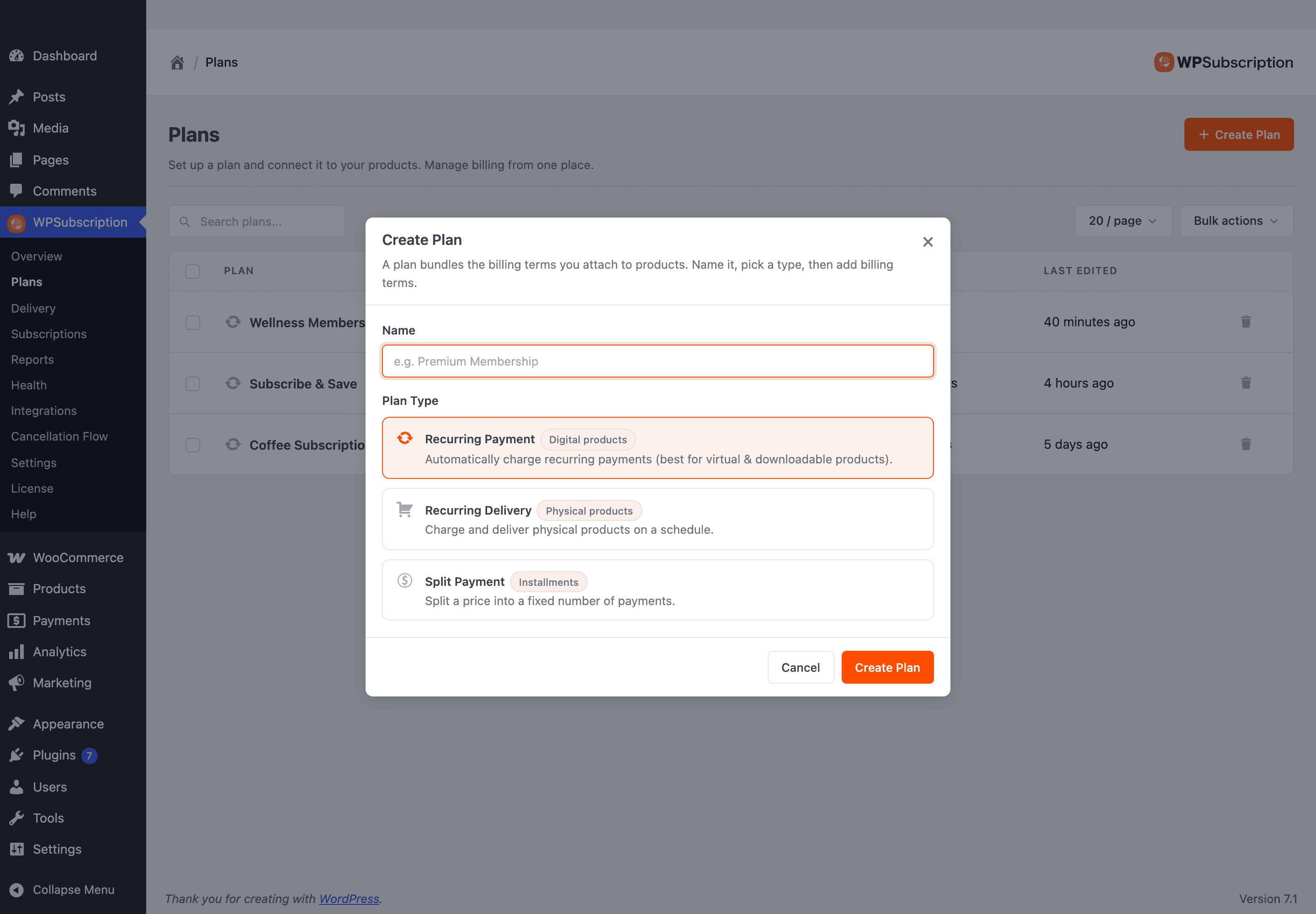Click the Plugins update count badge
This screenshot has width=1316, height=914.
coord(90,756)
